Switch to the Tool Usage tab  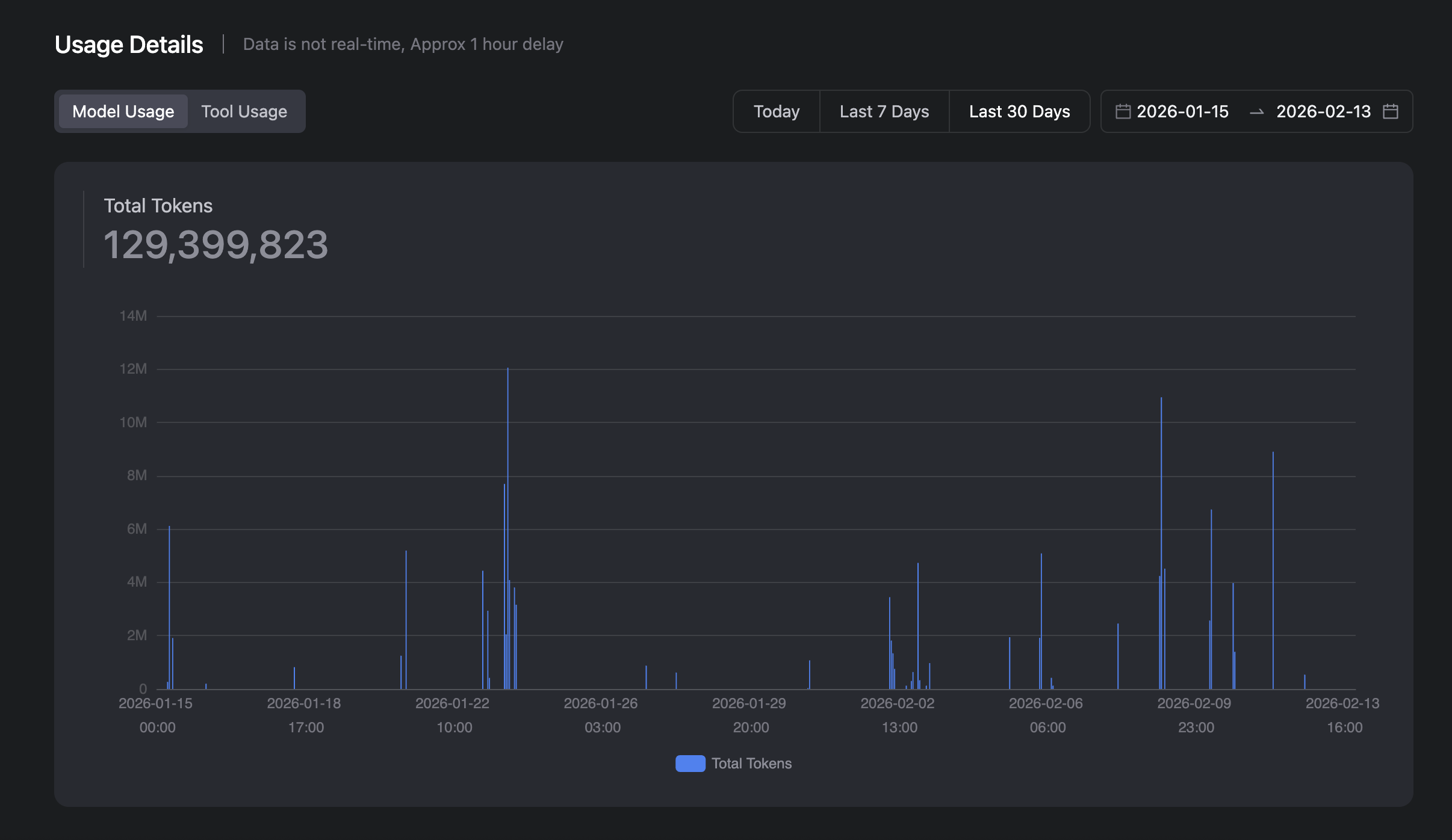[x=244, y=111]
